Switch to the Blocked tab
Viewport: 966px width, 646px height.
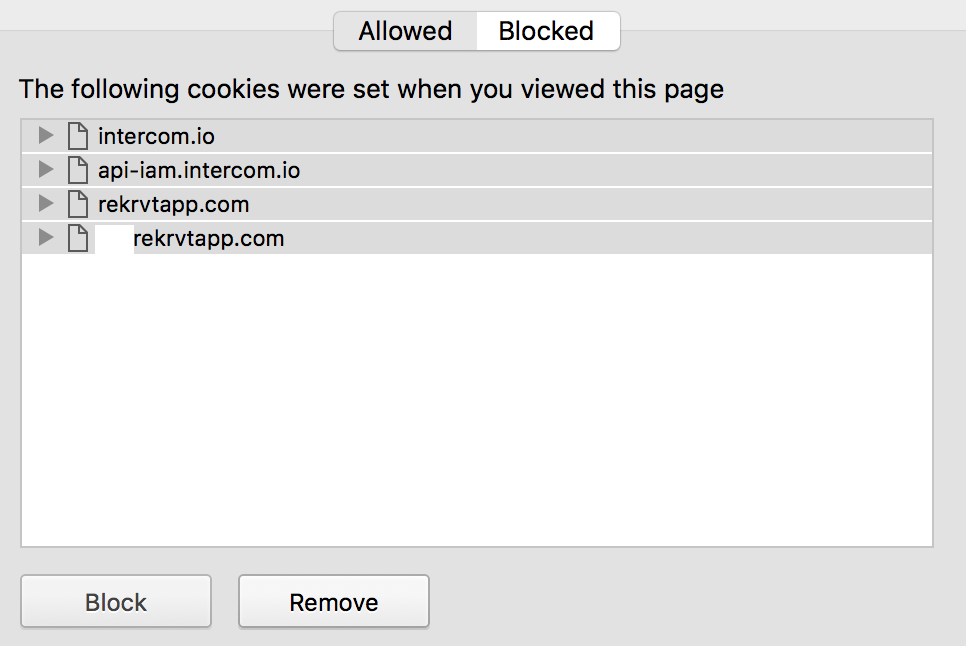click(546, 31)
